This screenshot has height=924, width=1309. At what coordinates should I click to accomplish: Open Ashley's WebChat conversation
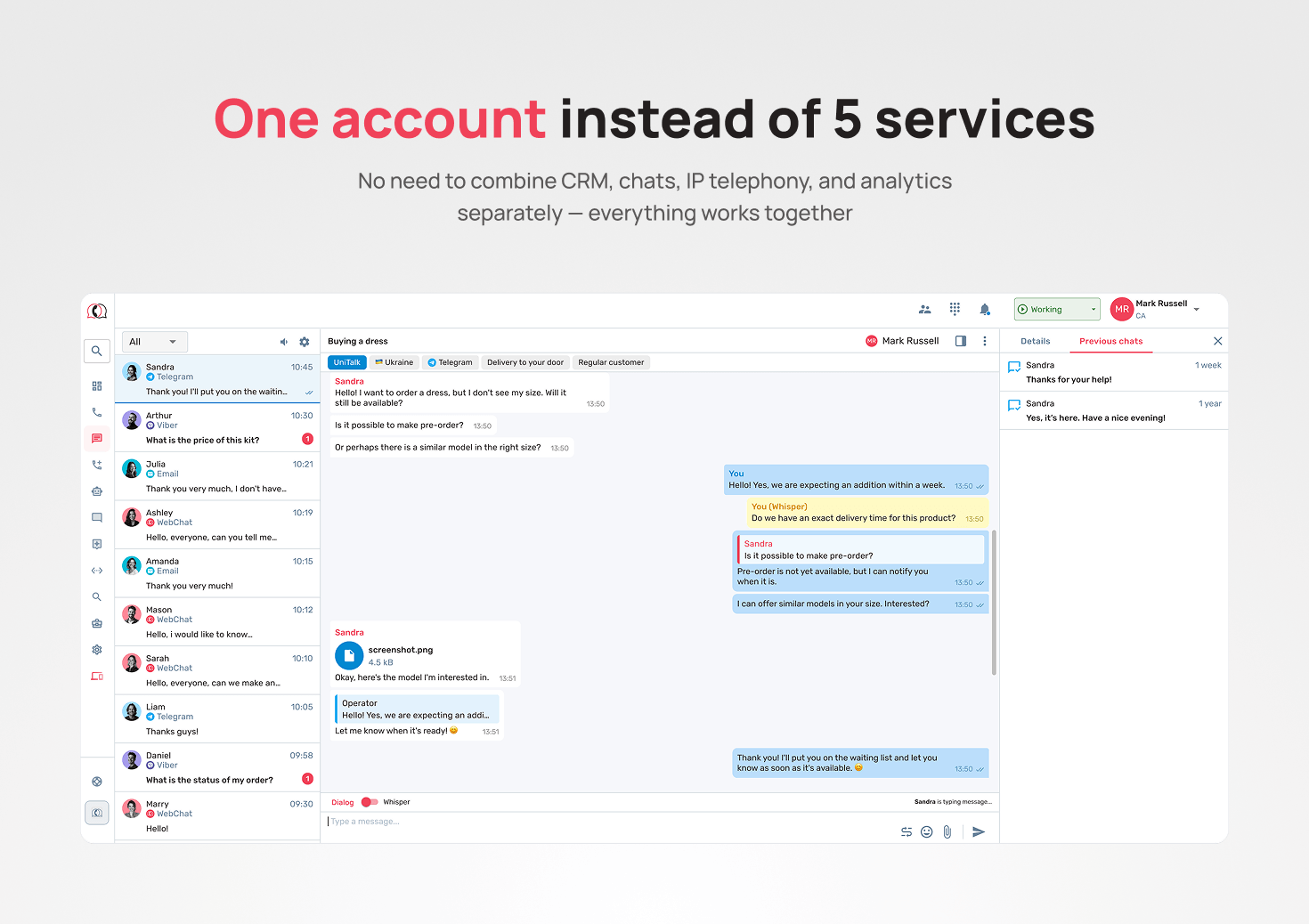[x=217, y=524]
